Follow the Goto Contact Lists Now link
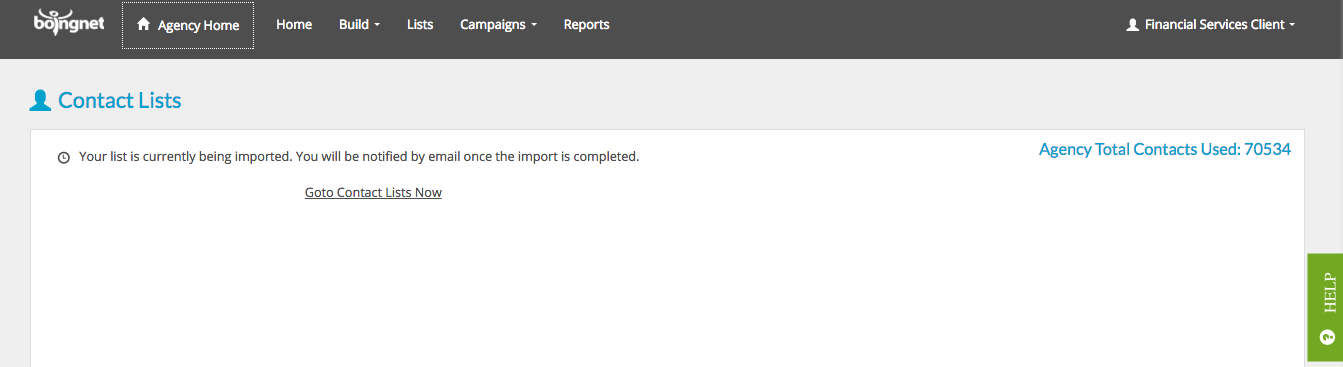 tap(373, 192)
